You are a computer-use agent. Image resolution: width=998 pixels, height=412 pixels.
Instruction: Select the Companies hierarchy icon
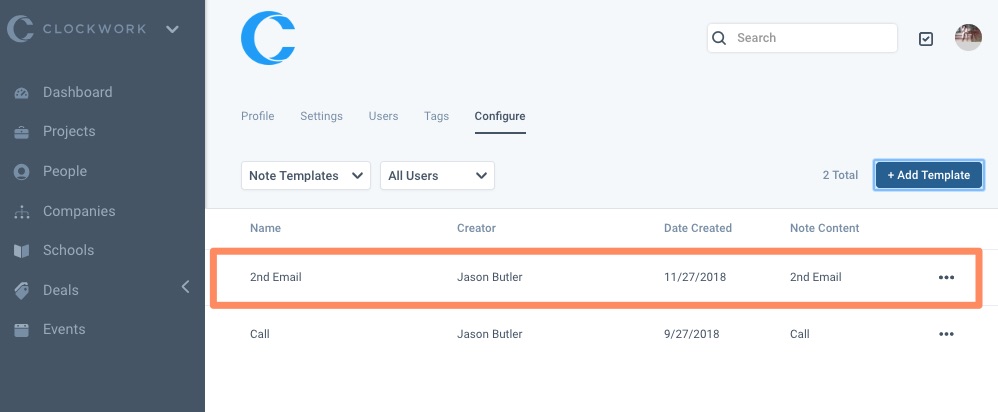(x=21, y=212)
